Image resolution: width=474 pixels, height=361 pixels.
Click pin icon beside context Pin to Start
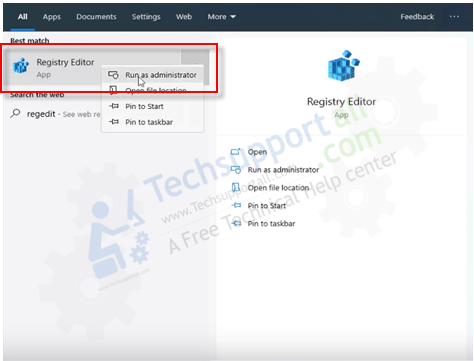point(114,106)
